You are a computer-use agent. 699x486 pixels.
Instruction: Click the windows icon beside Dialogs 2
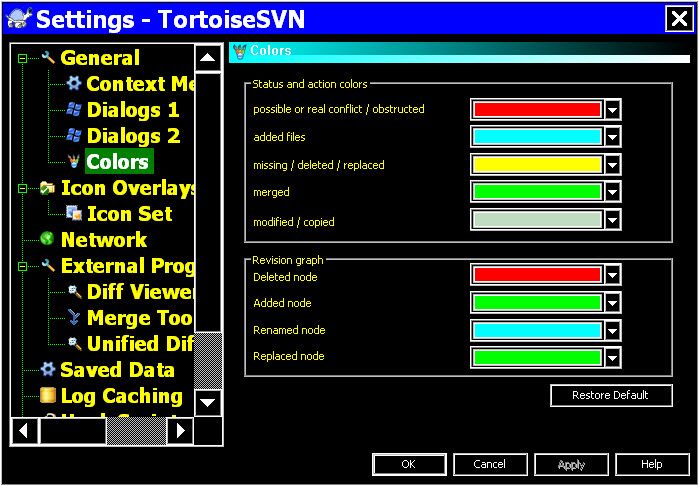pyautogui.click(x=74, y=135)
